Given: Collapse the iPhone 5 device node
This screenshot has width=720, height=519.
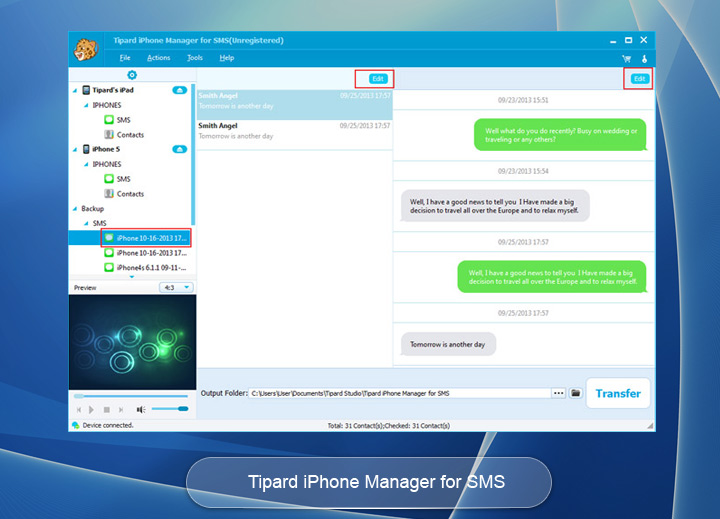Looking at the screenshot, I should point(75,149).
